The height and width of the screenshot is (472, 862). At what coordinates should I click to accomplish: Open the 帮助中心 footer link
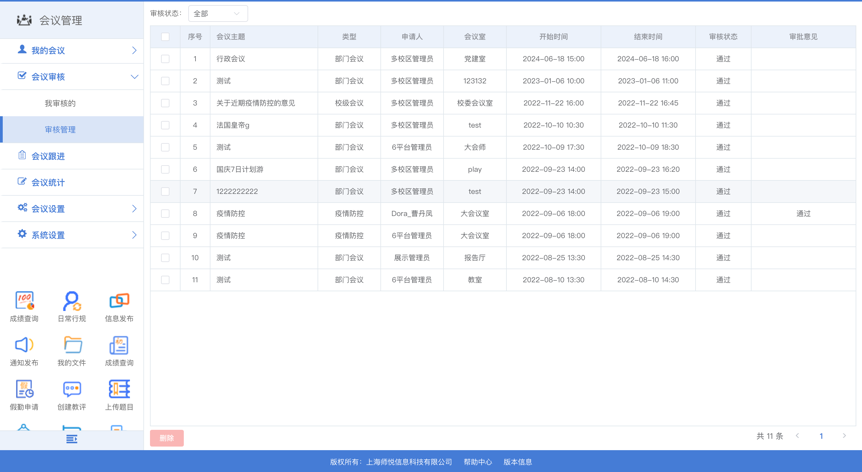[478, 462]
